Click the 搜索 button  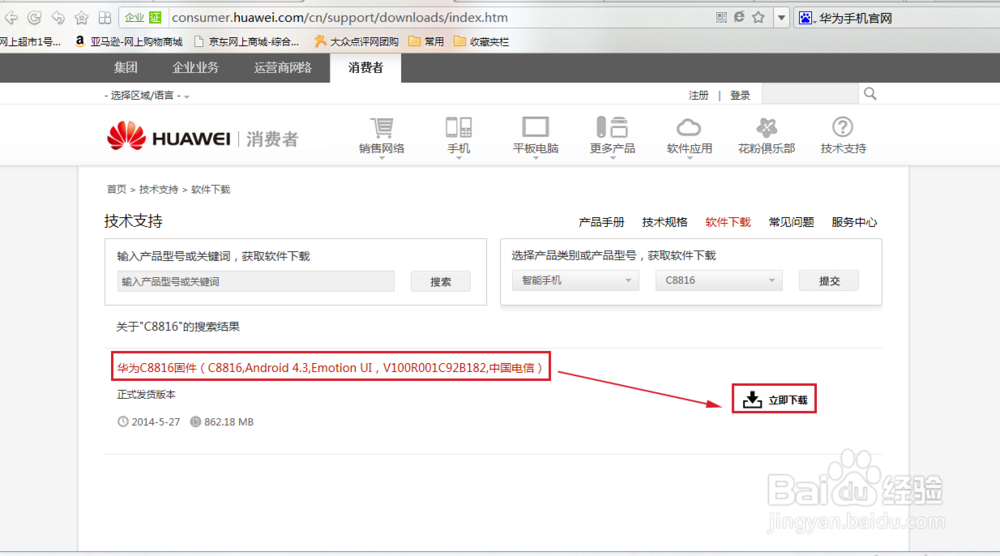pyautogui.click(x=441, y=281)
